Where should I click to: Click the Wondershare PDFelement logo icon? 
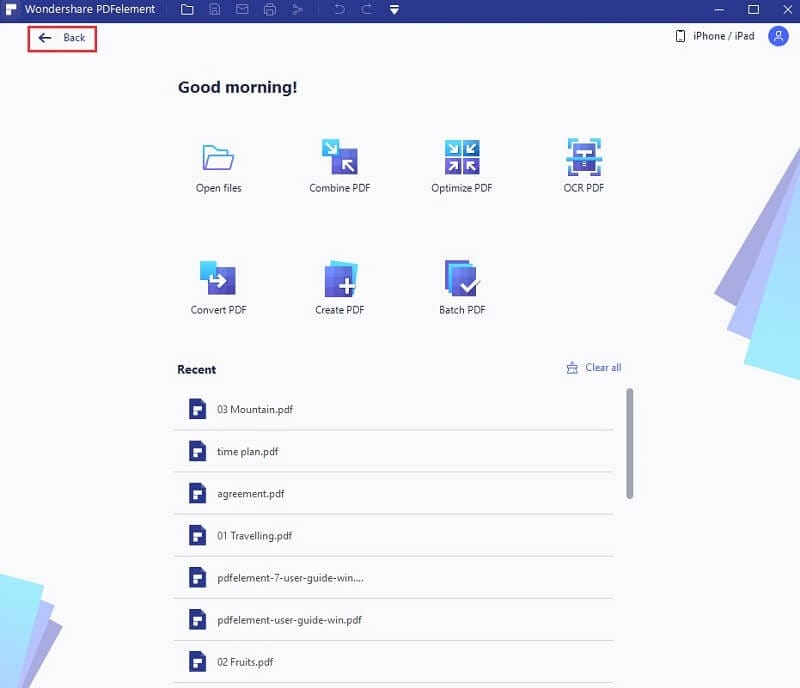click(11, 10)
